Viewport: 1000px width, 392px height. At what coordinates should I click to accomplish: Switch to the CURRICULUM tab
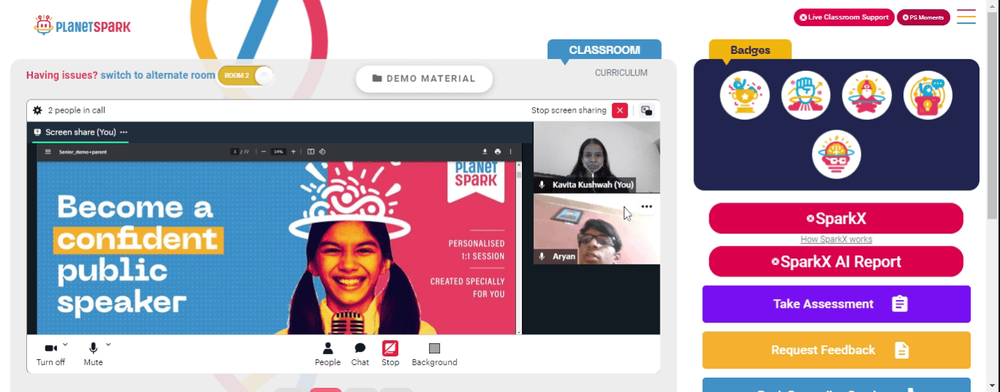pyautogui.click(x=621, y=73)
